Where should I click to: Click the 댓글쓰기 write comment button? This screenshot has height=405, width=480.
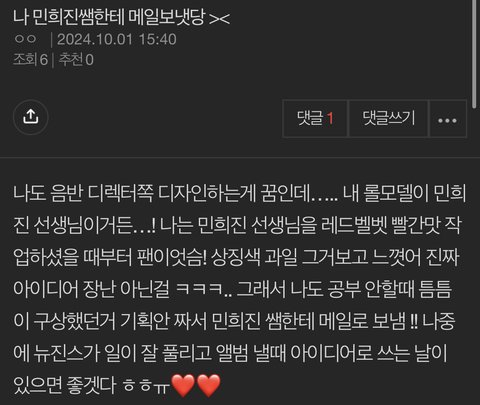pos(388,118)
